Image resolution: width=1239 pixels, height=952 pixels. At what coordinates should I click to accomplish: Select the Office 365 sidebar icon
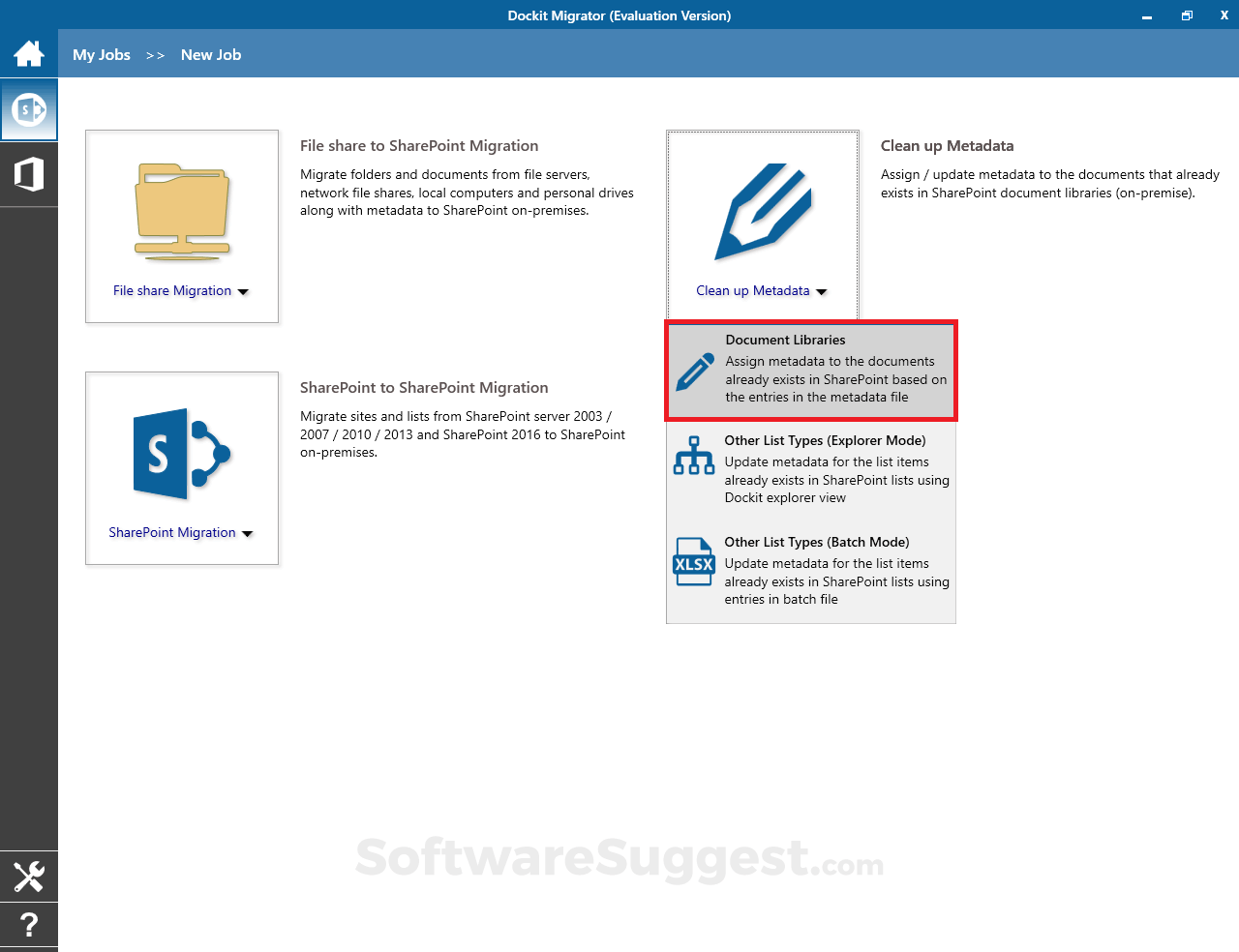(29, 174)
